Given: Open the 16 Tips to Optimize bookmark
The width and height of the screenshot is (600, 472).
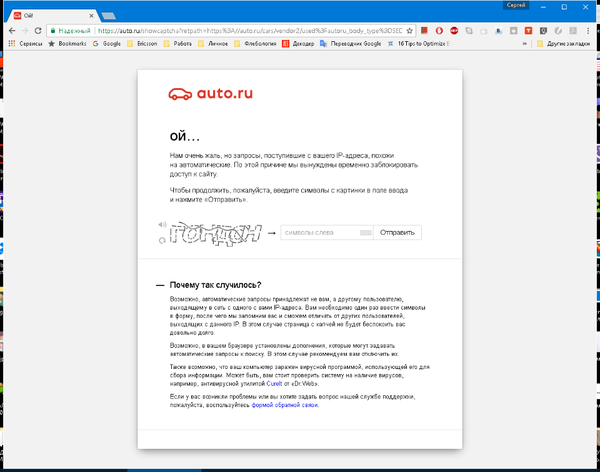Looking at the screenshot, I should 419,44.
